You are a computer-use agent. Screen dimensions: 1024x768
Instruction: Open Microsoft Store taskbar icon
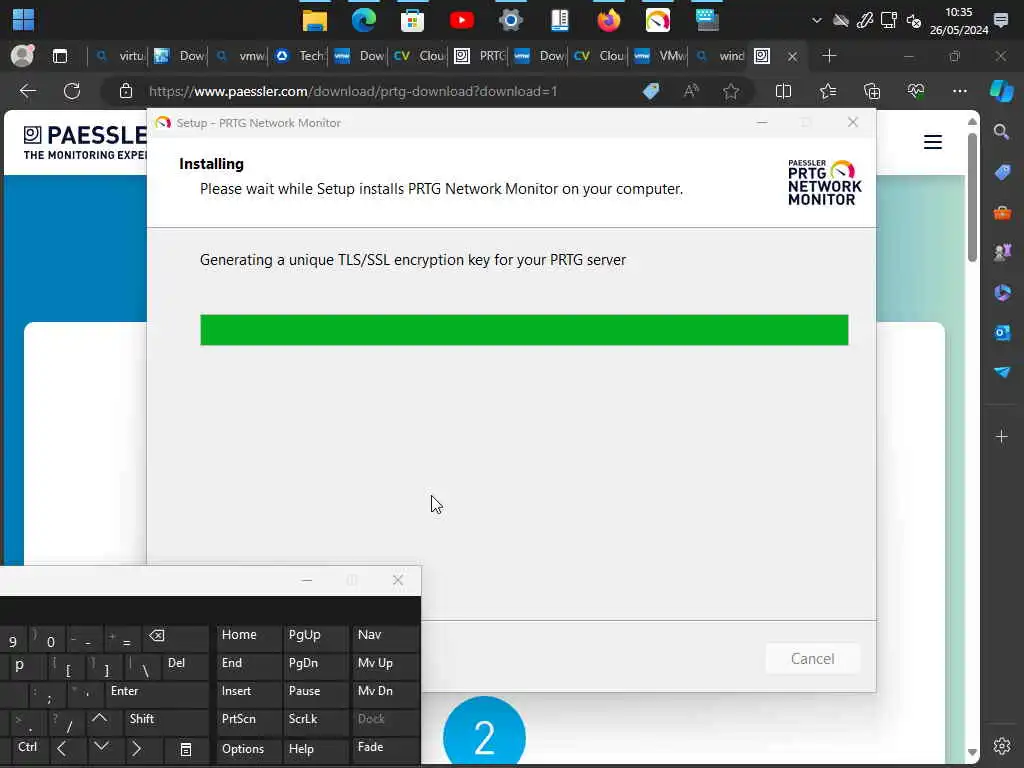pos(413,20)
